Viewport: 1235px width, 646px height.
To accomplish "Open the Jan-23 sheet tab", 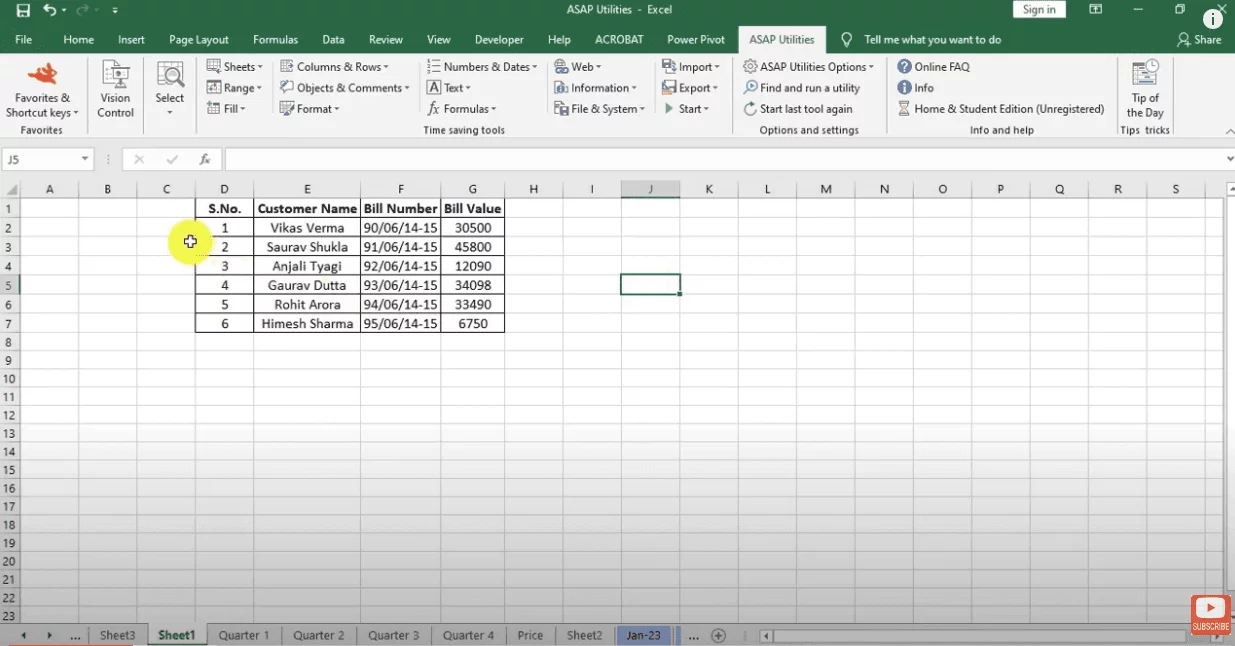I will [643, 636].
